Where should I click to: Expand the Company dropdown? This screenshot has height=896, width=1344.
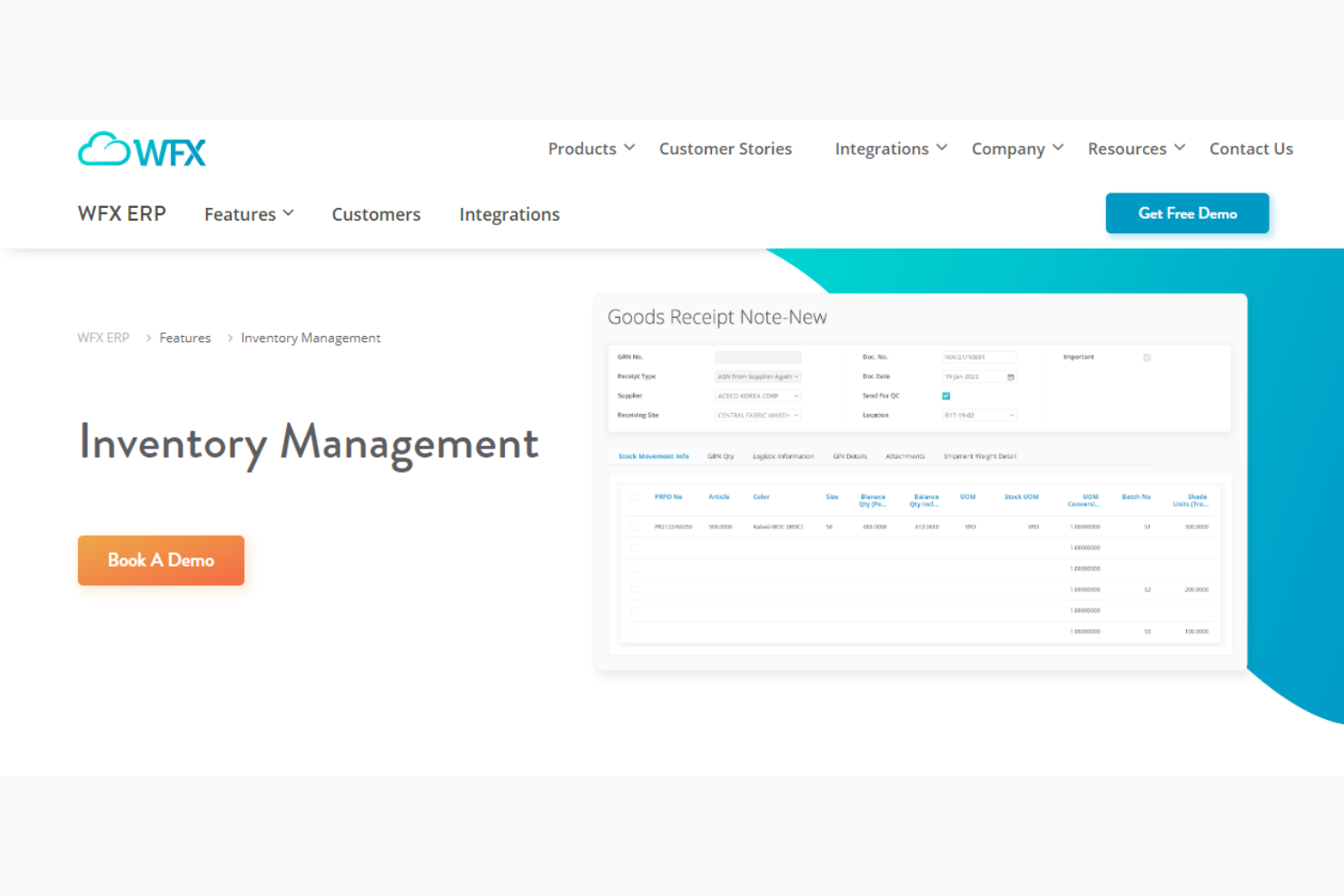pos(1017,149)
